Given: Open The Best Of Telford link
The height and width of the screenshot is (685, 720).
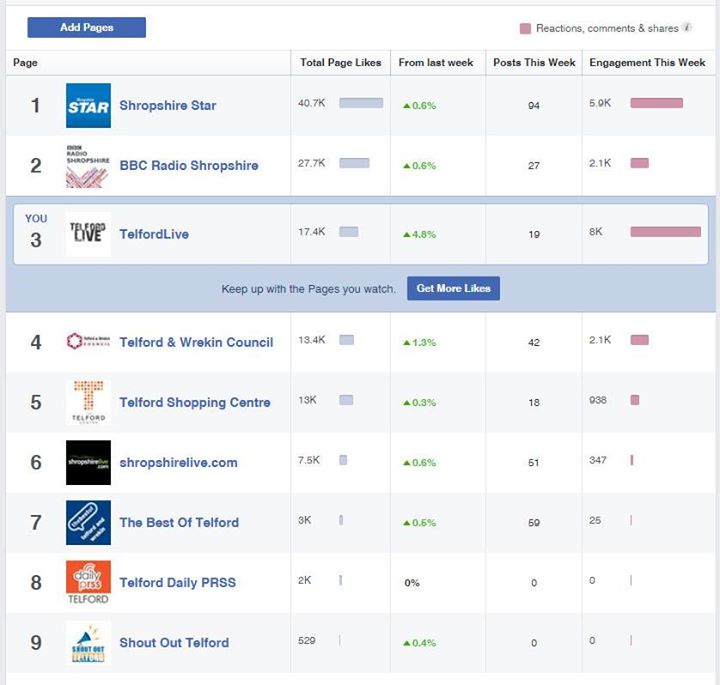Looking at the screenshot, I should [179, 522].
